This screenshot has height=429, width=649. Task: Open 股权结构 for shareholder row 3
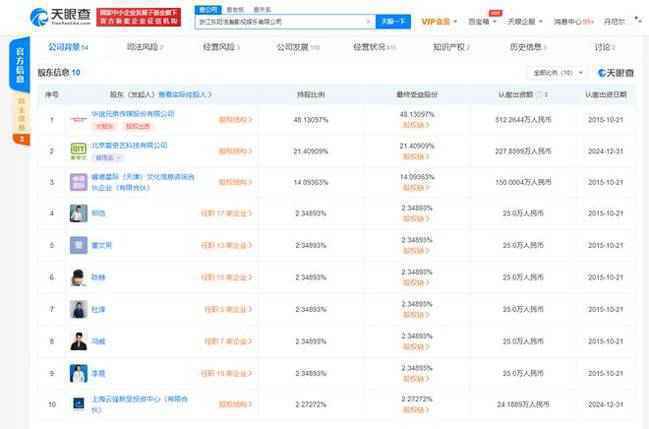235,182
